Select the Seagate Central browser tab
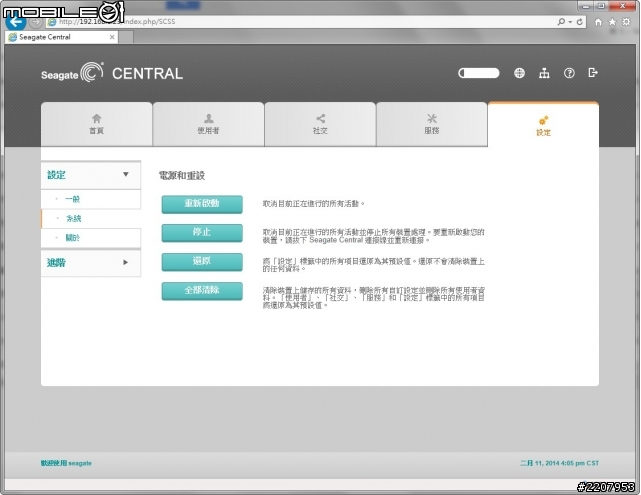 (x=61, y=37)
